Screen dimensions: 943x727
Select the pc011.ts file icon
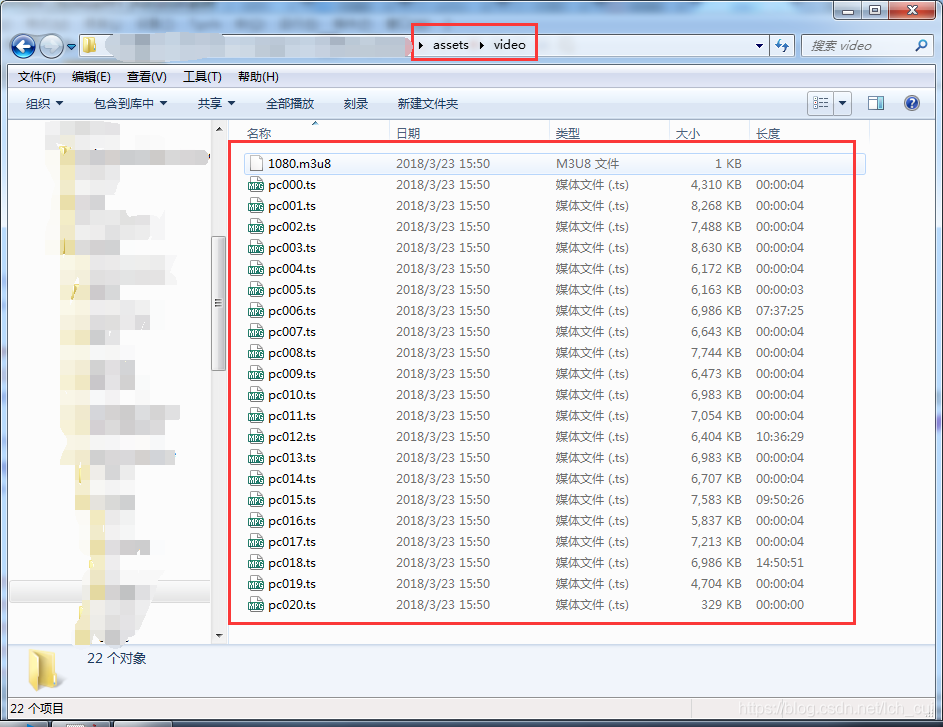pyautogui.click(x=256, y=416)
